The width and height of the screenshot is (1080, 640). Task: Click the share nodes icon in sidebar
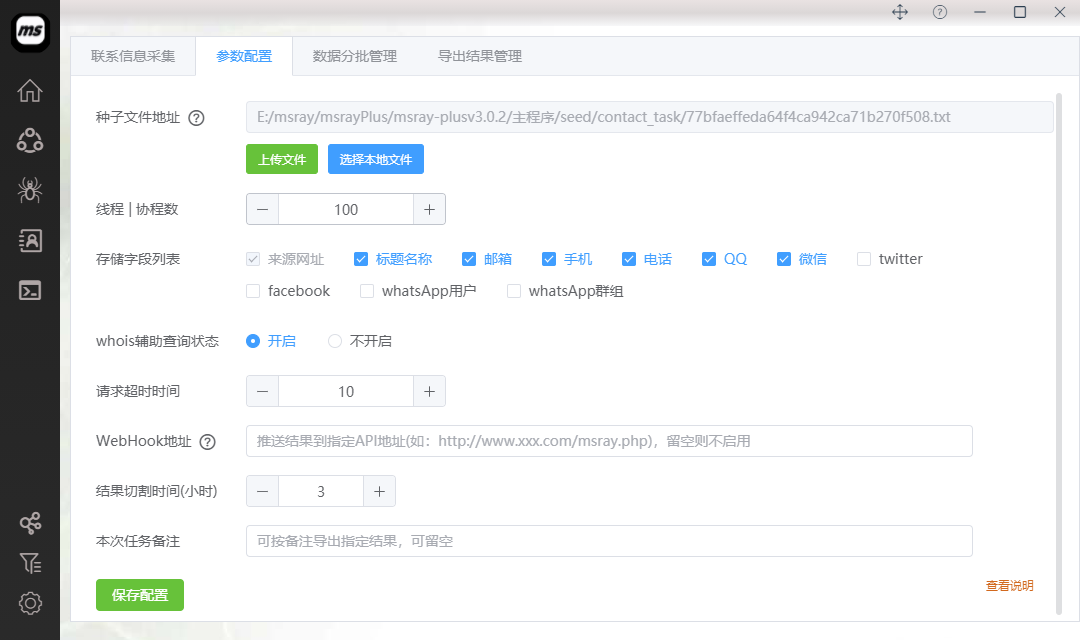coord(30,523)
